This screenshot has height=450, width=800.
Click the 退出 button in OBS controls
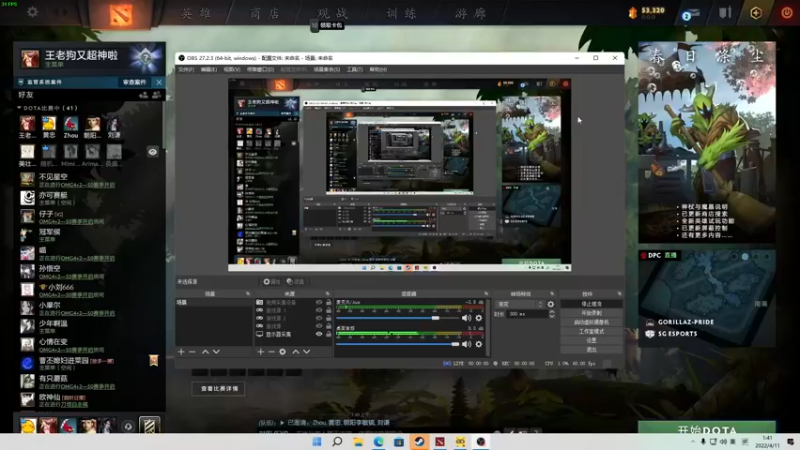point(591,349)
